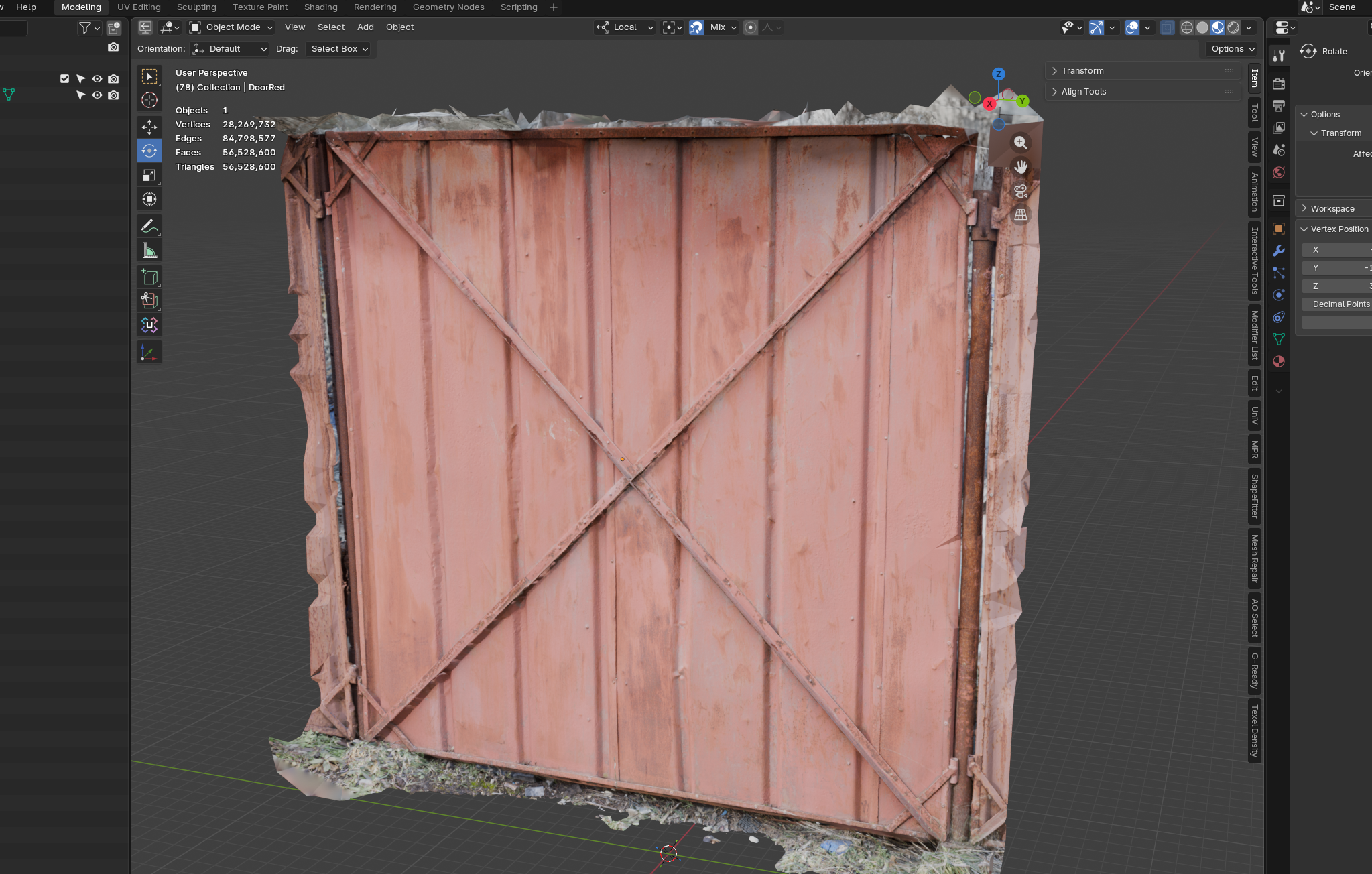Select the Measure tool
1372x874 pixels.
tap(149, 251)
